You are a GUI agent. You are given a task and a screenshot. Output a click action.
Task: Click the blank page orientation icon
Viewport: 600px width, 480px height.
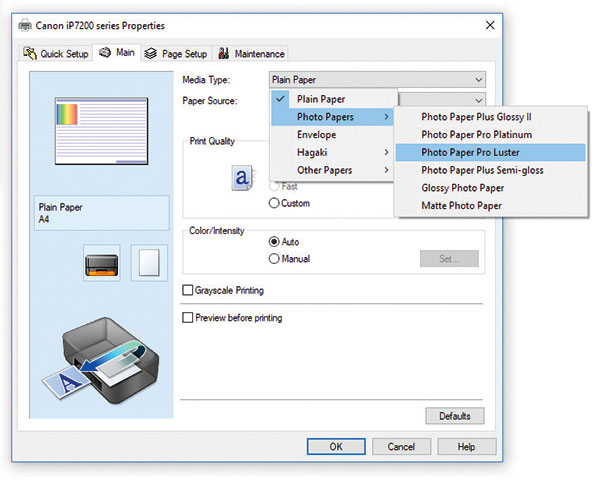click(149, 263)
